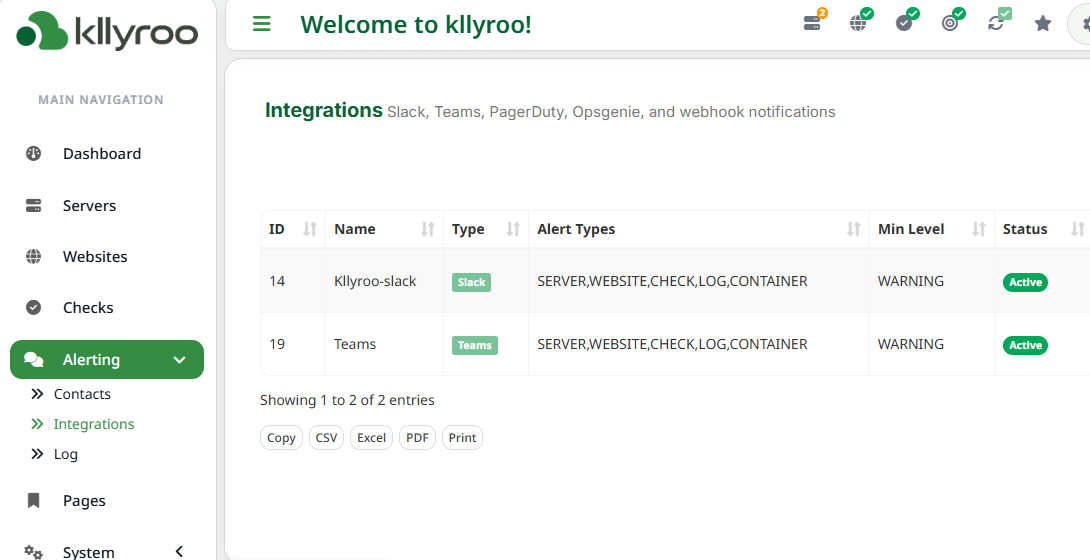Open the target status icon in header
The height and width of the screenshot is (560, 1090).
click(x=951, y=22)
